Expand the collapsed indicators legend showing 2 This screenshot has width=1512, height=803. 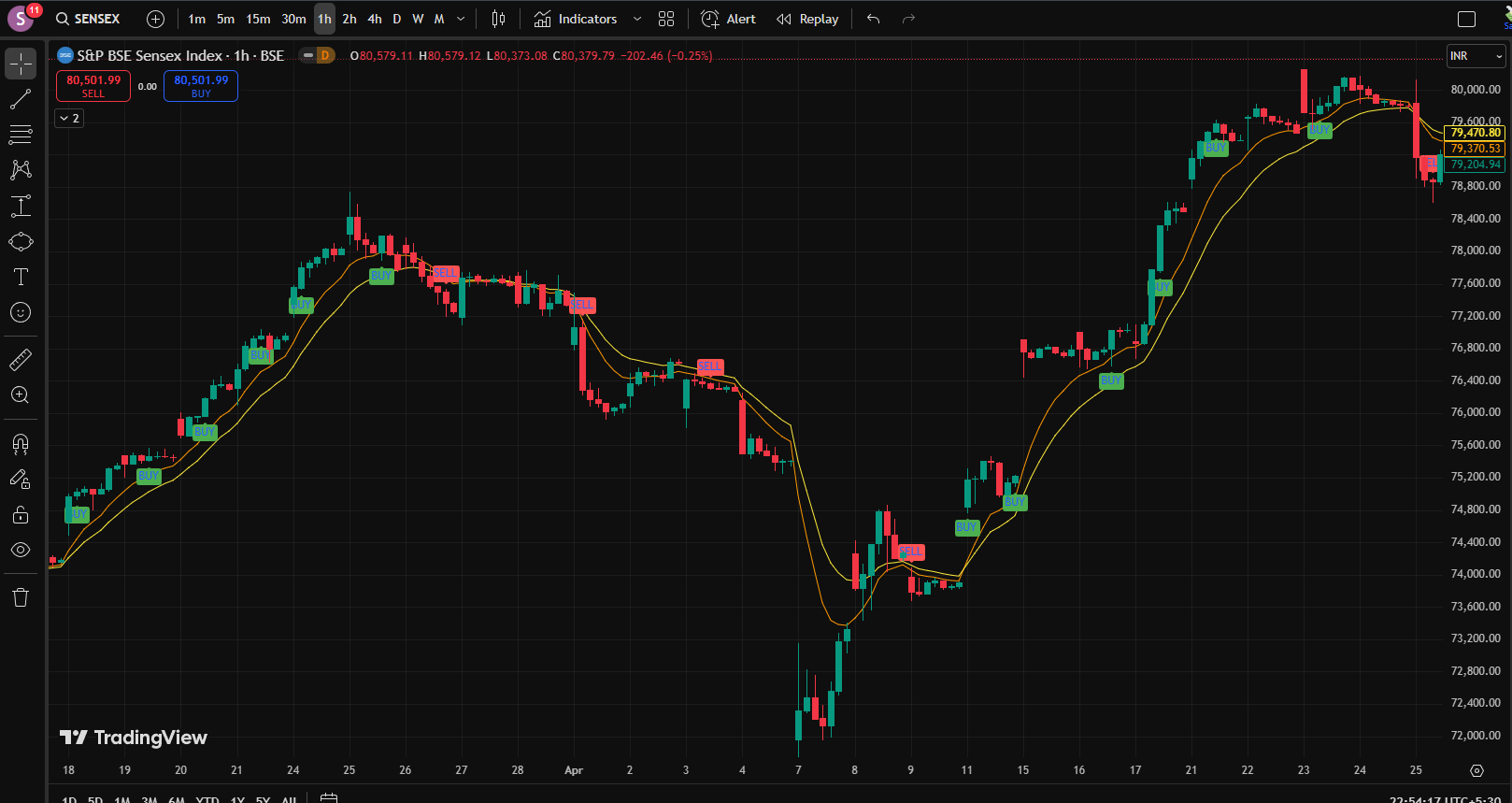coord(69,118)
